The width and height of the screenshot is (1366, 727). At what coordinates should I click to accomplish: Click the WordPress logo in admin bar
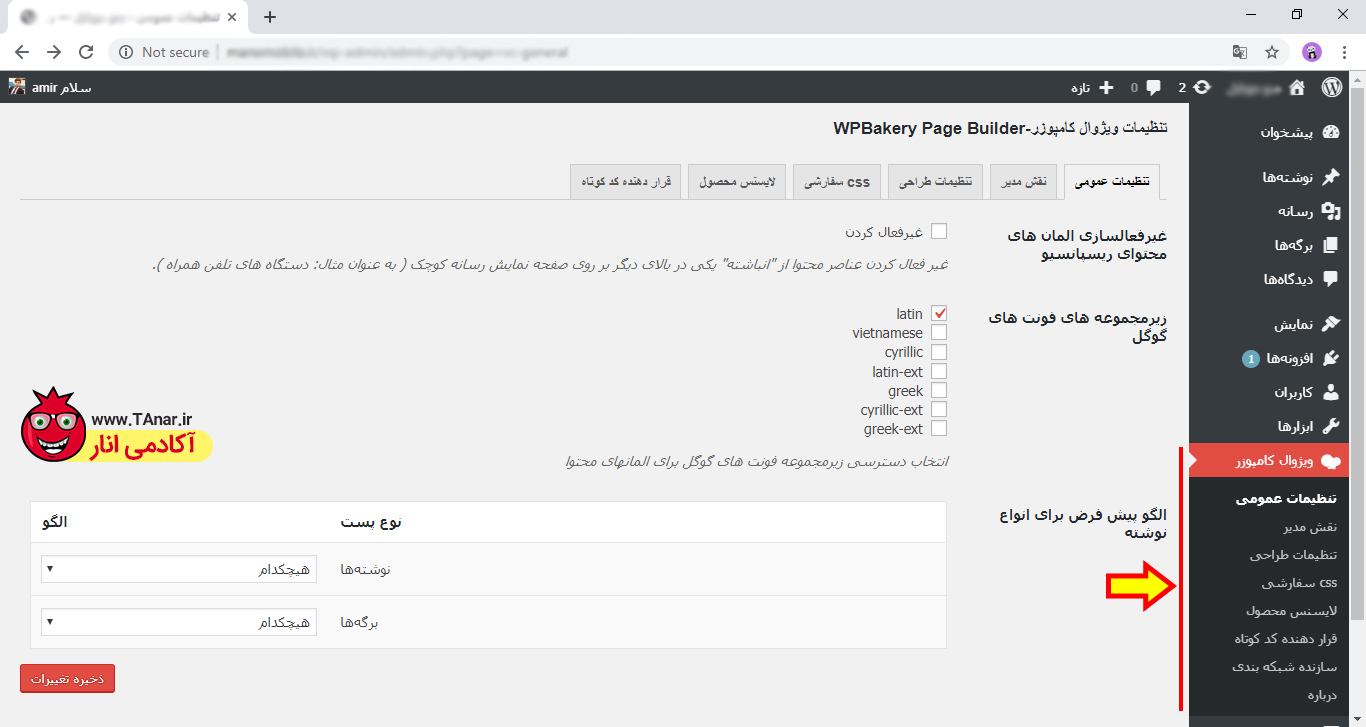tap(1331, 87)
